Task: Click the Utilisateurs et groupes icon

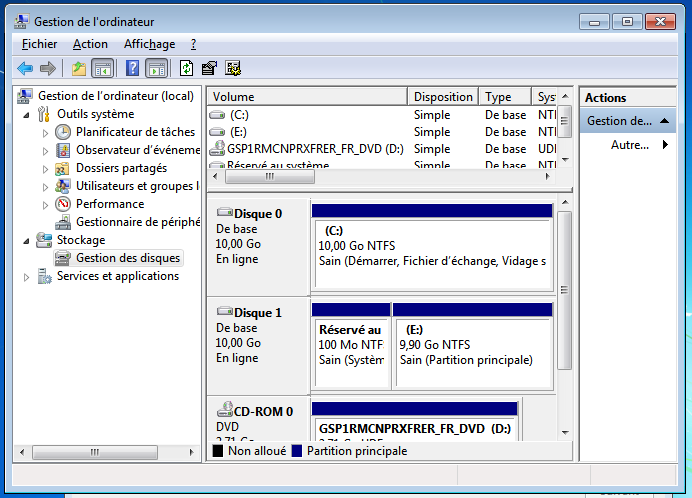Action: coord(63,186)
